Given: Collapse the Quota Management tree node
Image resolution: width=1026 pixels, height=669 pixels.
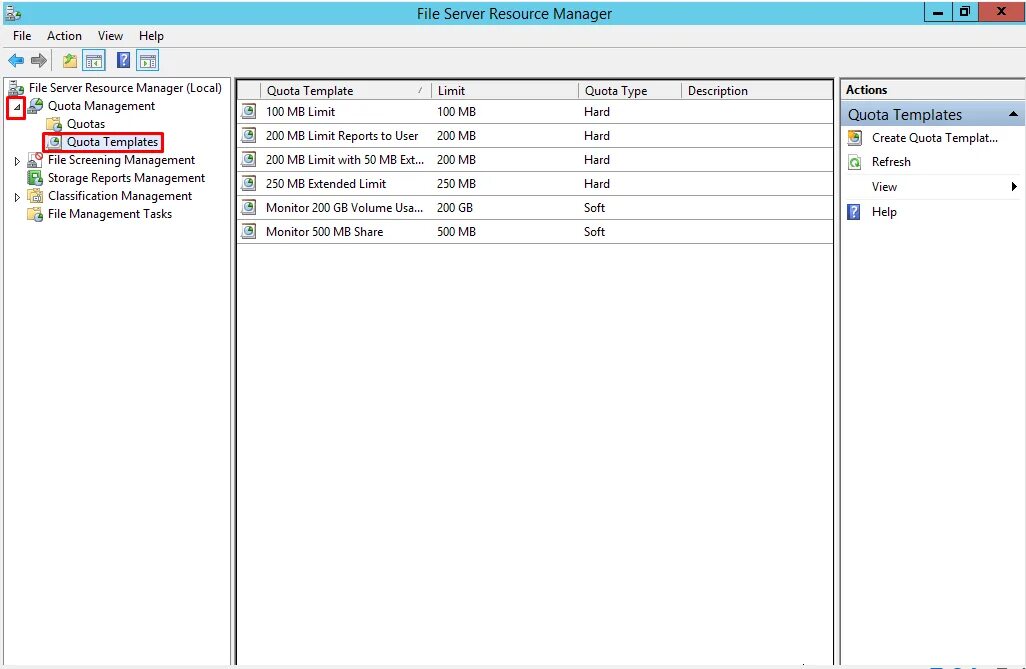Looking at the screenshot, I should tap(17, 107).
